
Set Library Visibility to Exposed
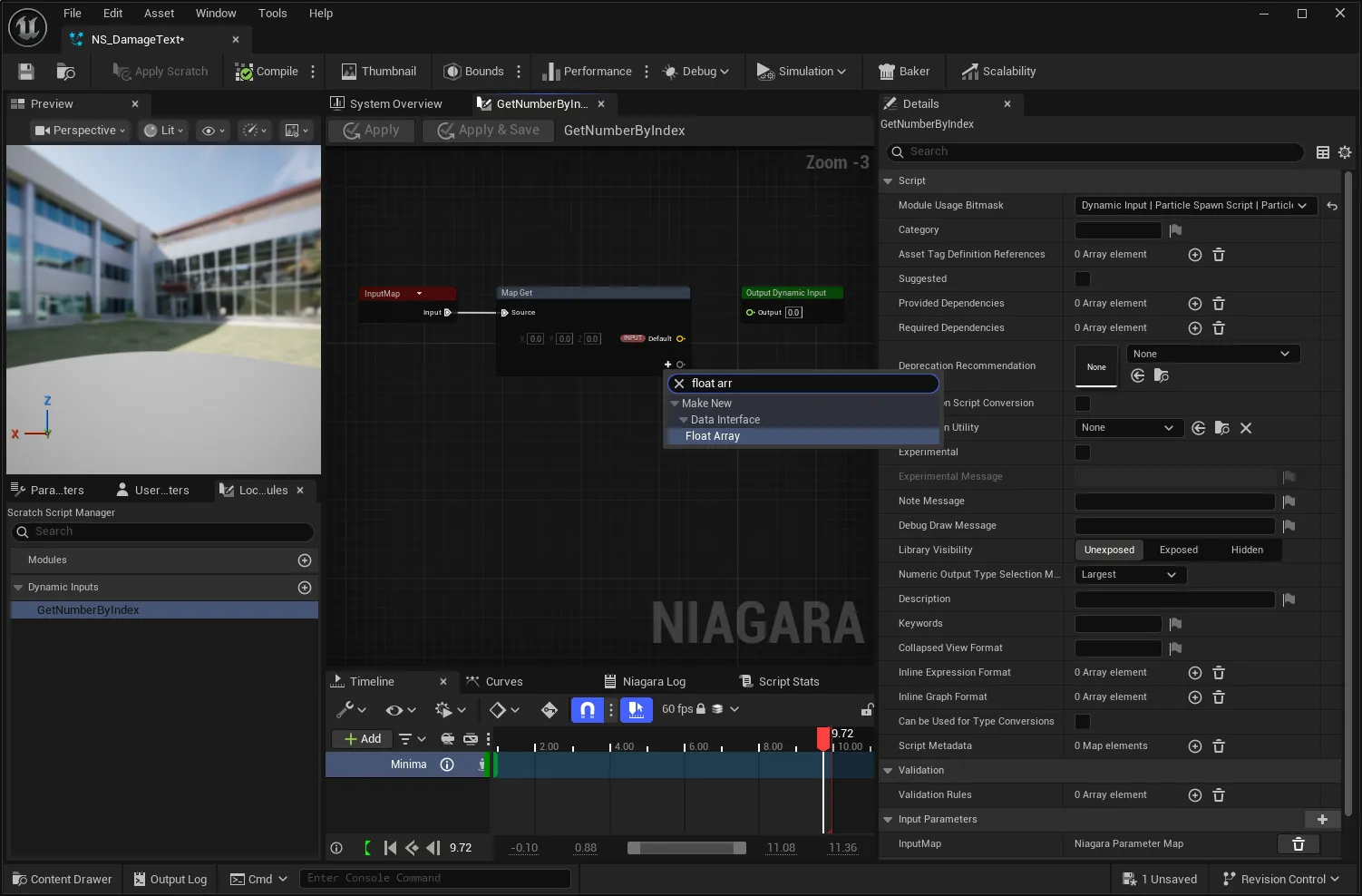(1178, 550)
